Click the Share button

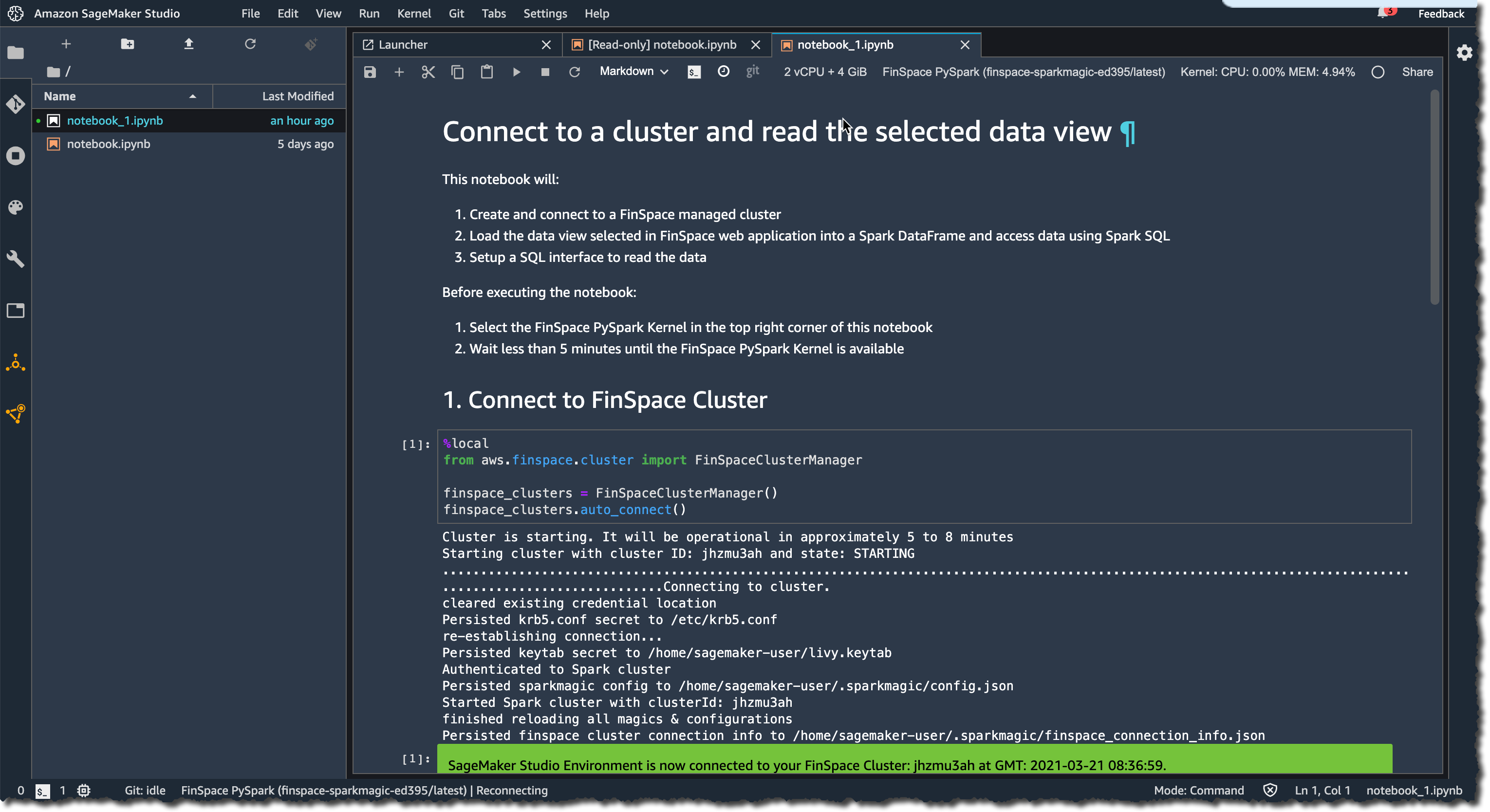point(1417,72)
